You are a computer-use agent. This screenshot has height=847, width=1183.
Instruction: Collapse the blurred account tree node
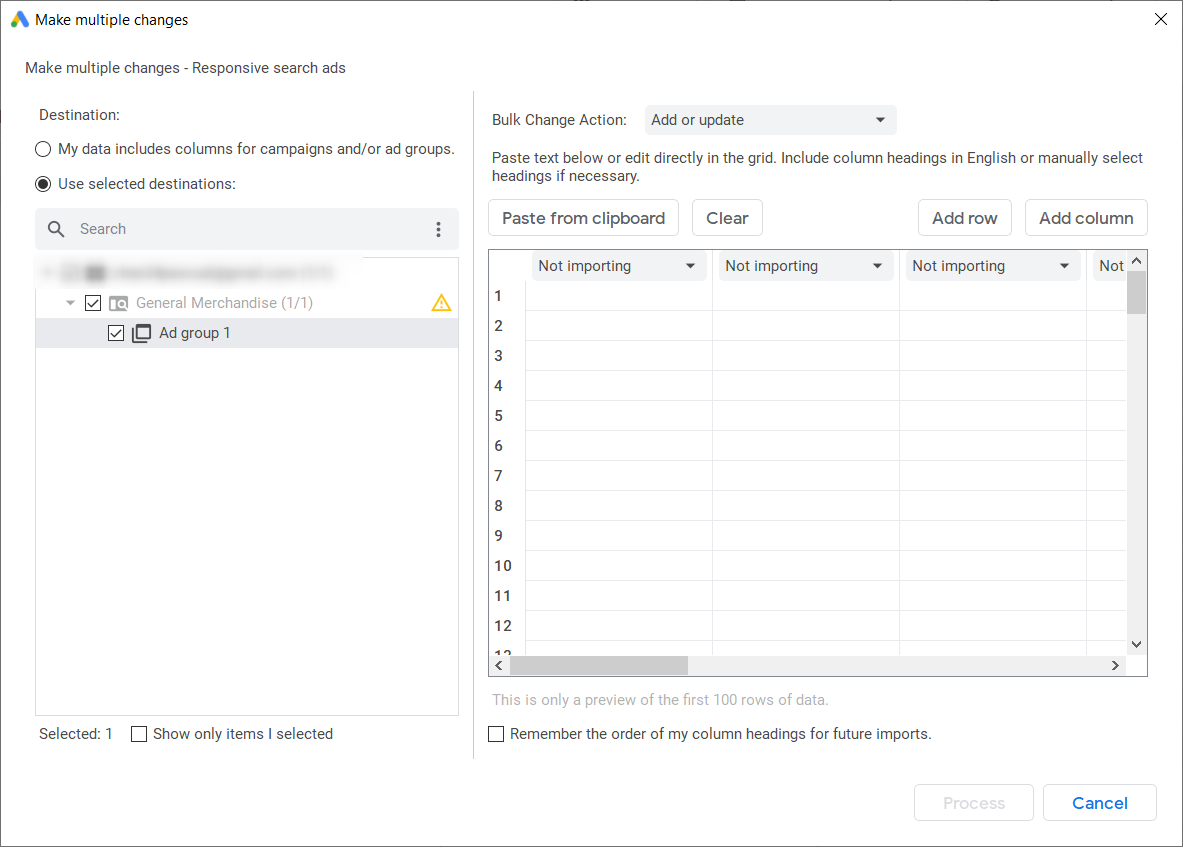coord(48,272)
